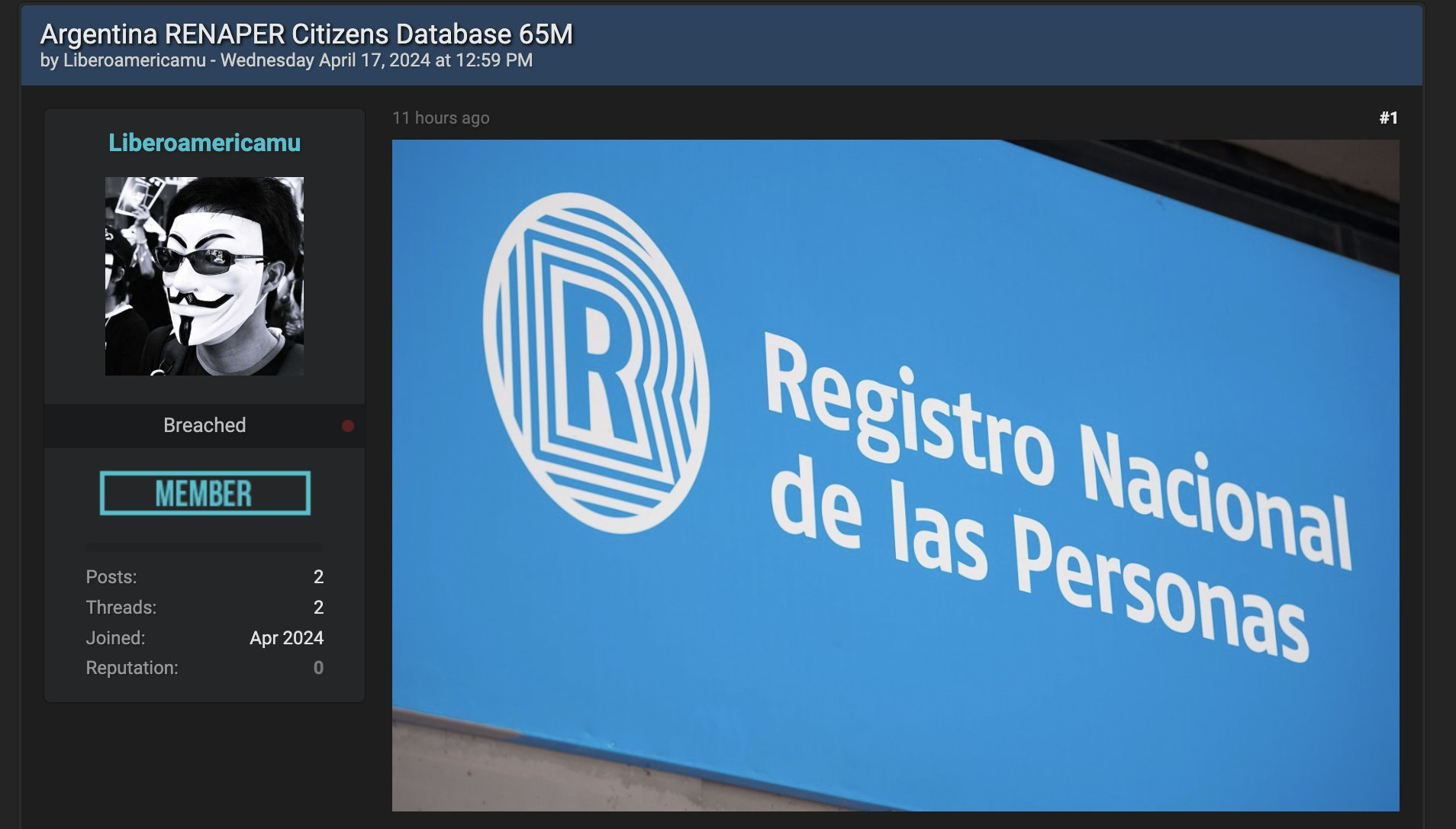Click the Threads: label
1456x829 pixels.
(121, 608)
